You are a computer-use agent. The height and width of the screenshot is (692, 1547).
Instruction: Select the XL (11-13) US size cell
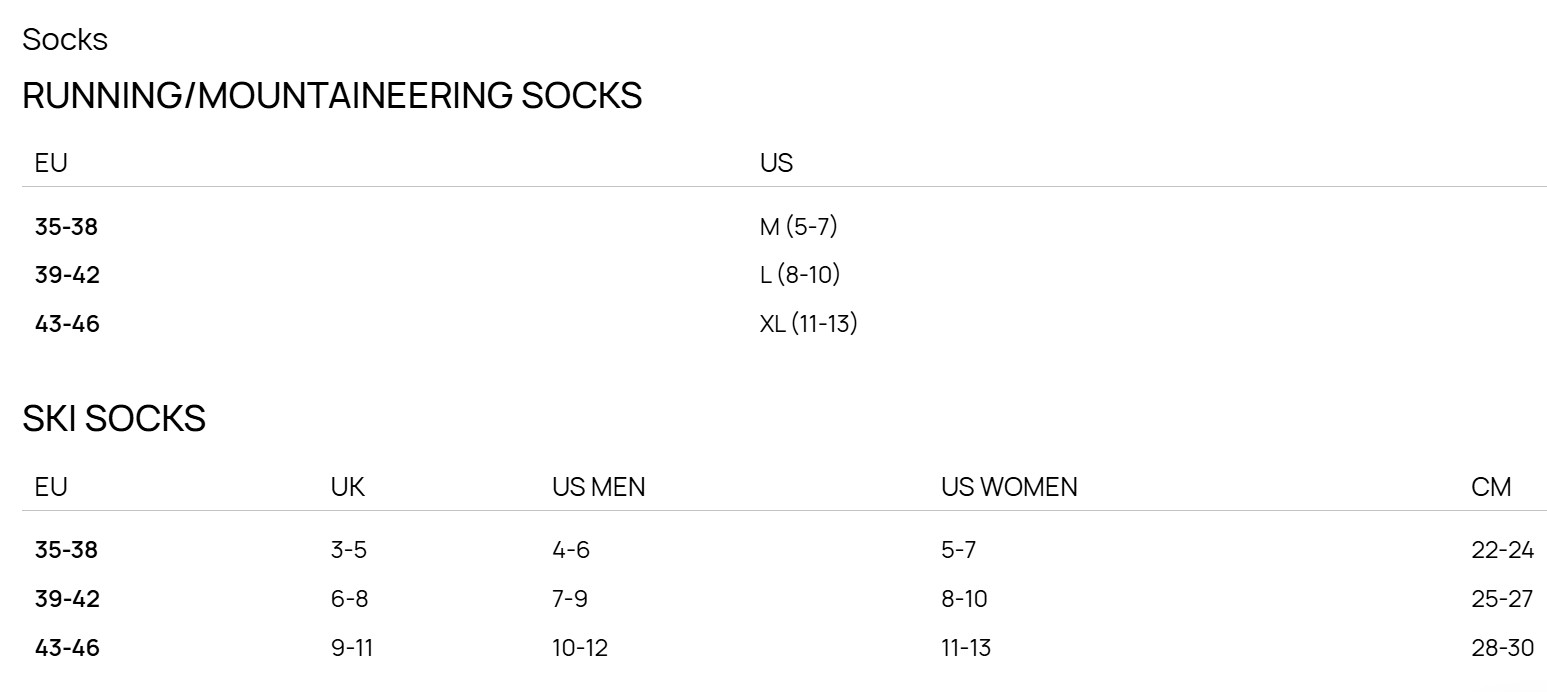808,324
